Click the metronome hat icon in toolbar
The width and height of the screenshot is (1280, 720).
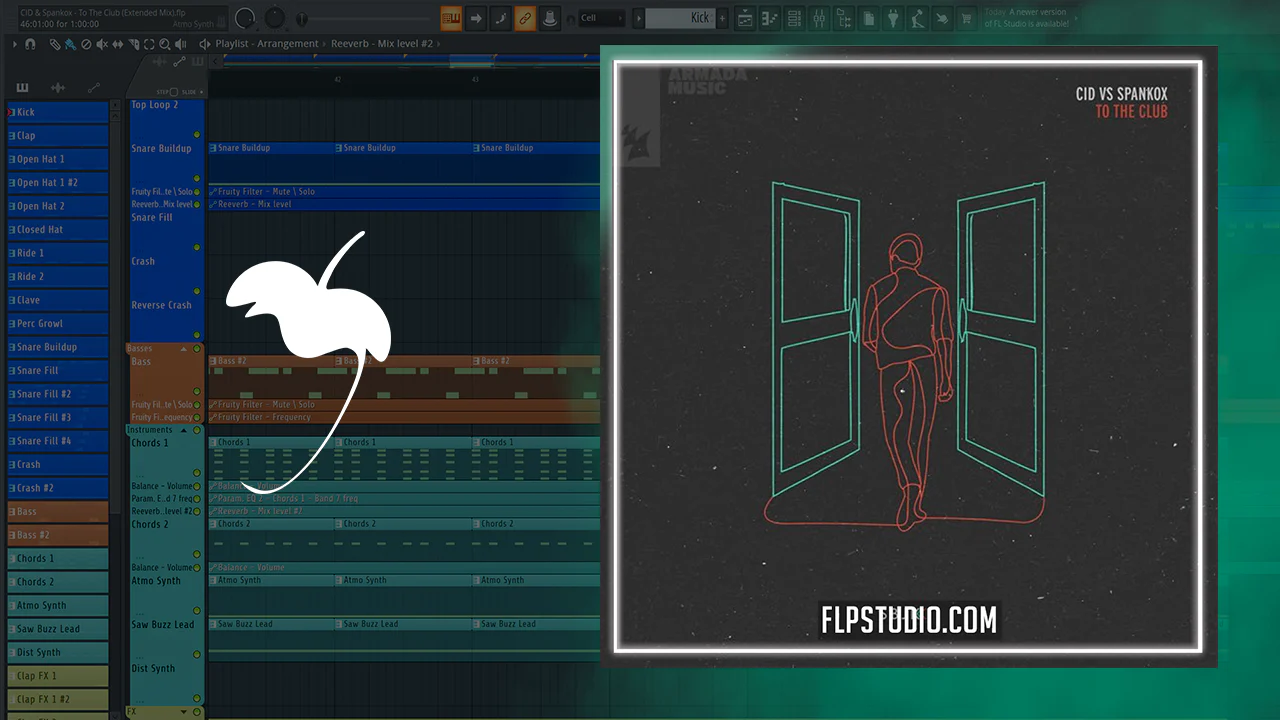point(549,18)
